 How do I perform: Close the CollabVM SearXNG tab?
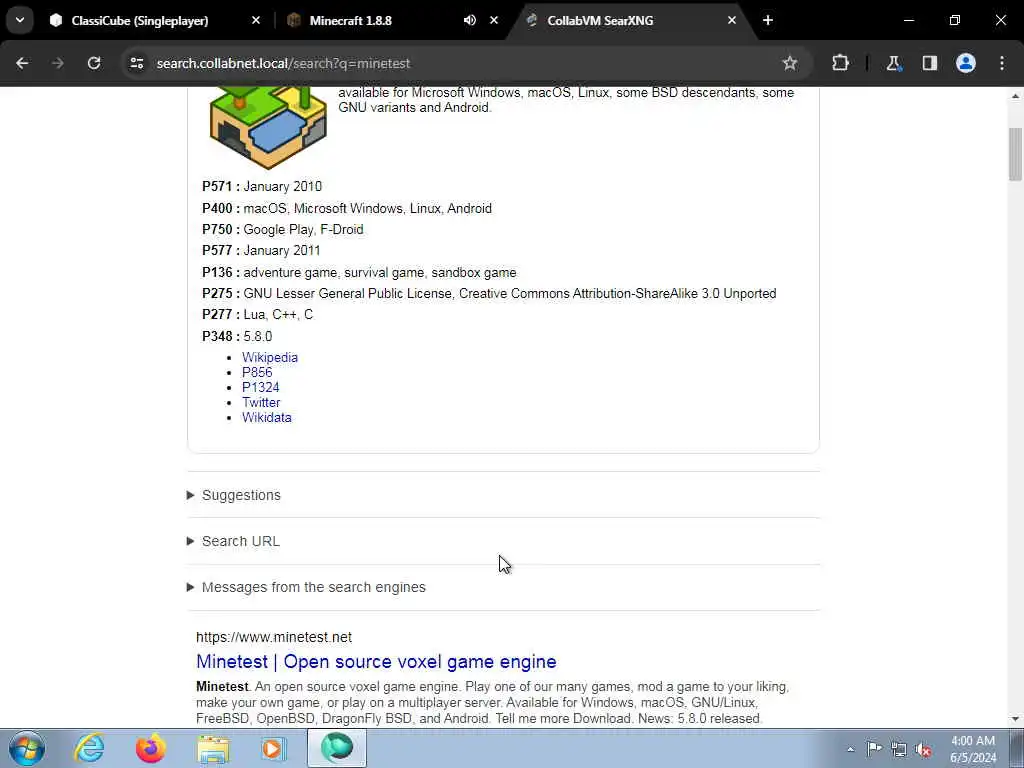(732, 20)
